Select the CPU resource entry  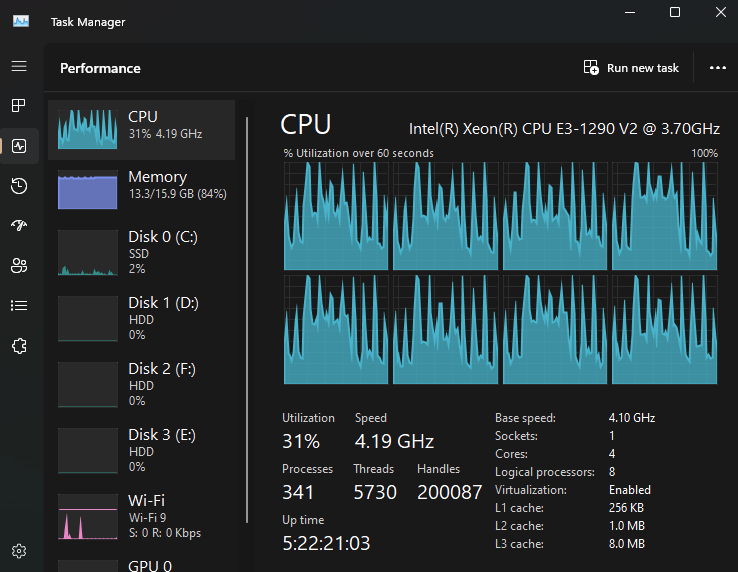[x=141, y=130]
